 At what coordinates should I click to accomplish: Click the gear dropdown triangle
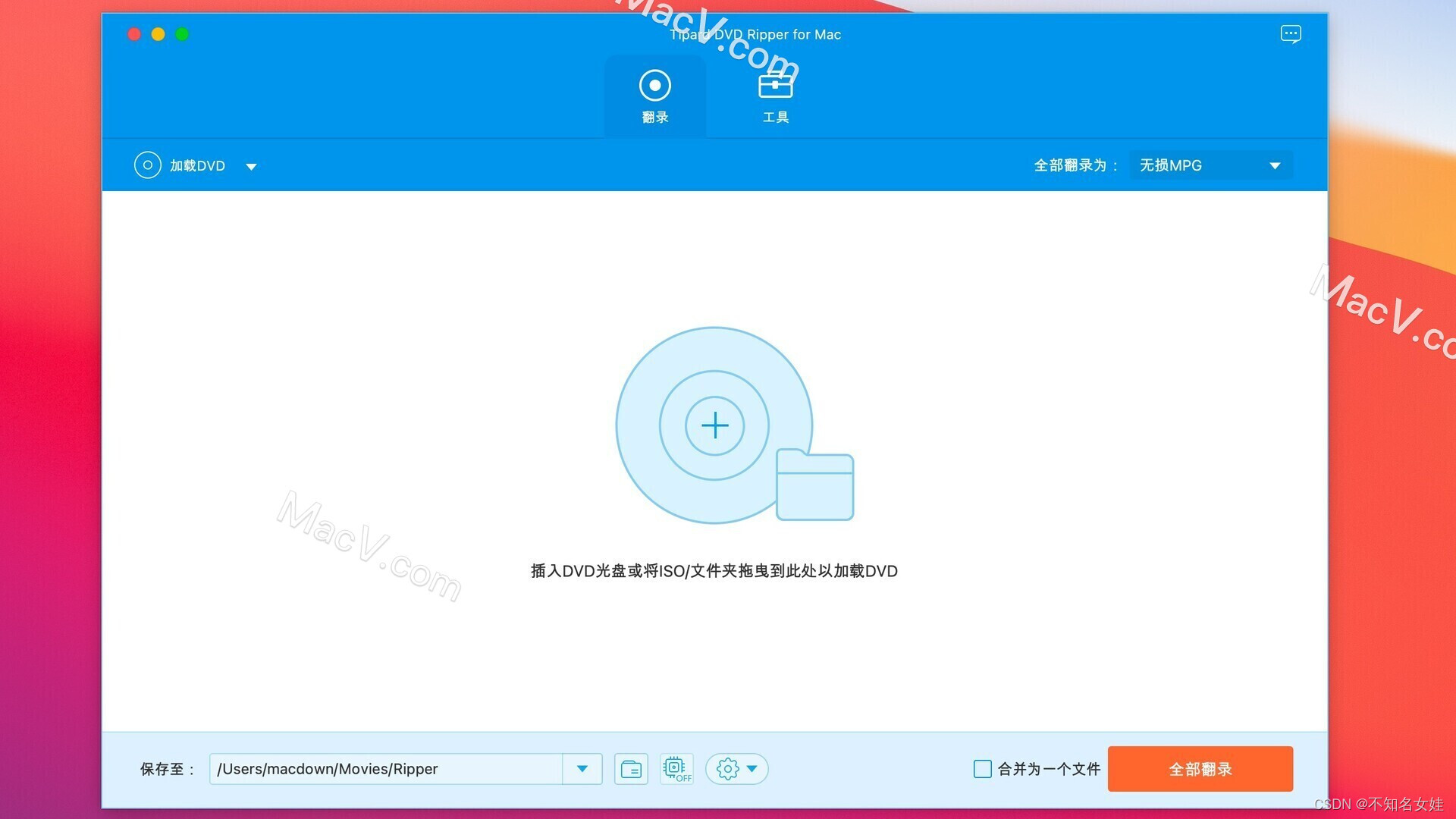pos(752,768)
